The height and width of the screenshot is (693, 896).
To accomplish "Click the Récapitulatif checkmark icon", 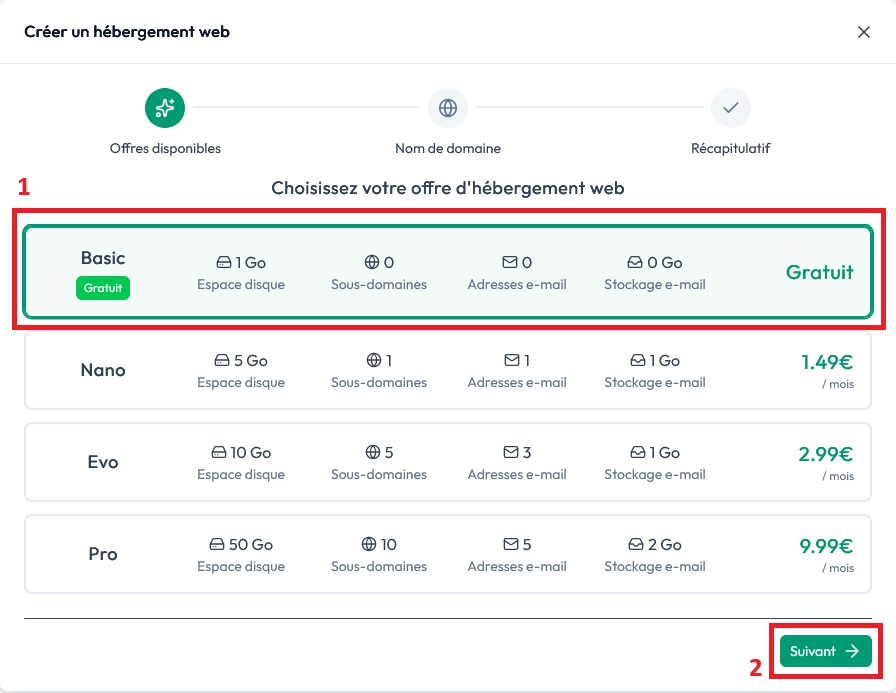I will 731,108.
